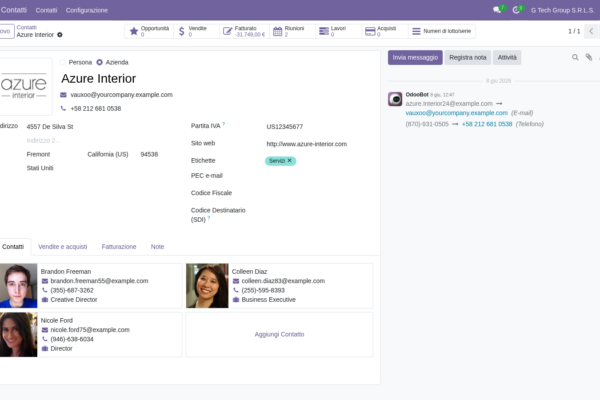Switch to the Contatti tab
600x400 pixels.
click(13, 247)
